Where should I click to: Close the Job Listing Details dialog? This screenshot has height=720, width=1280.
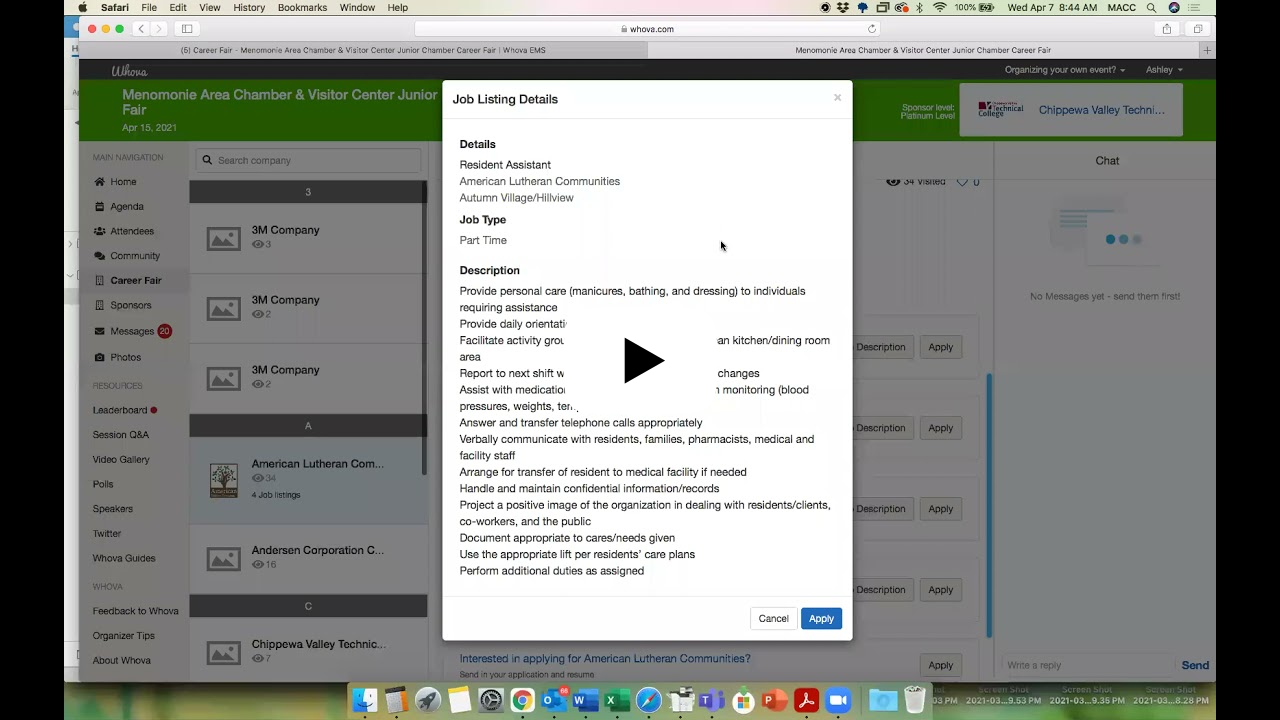click(837, 98)
